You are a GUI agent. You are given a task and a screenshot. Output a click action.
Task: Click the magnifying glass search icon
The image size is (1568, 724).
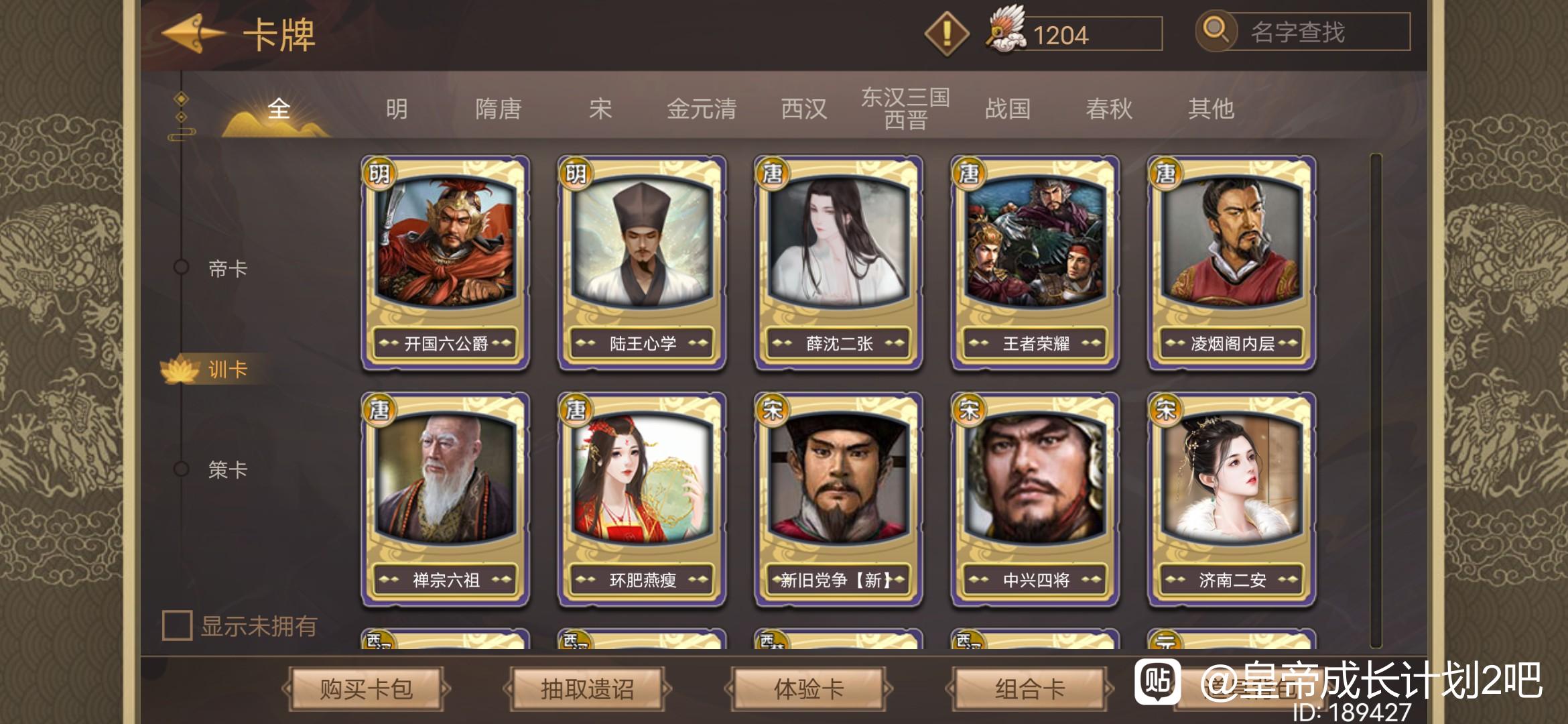(x=1216, y=31)
